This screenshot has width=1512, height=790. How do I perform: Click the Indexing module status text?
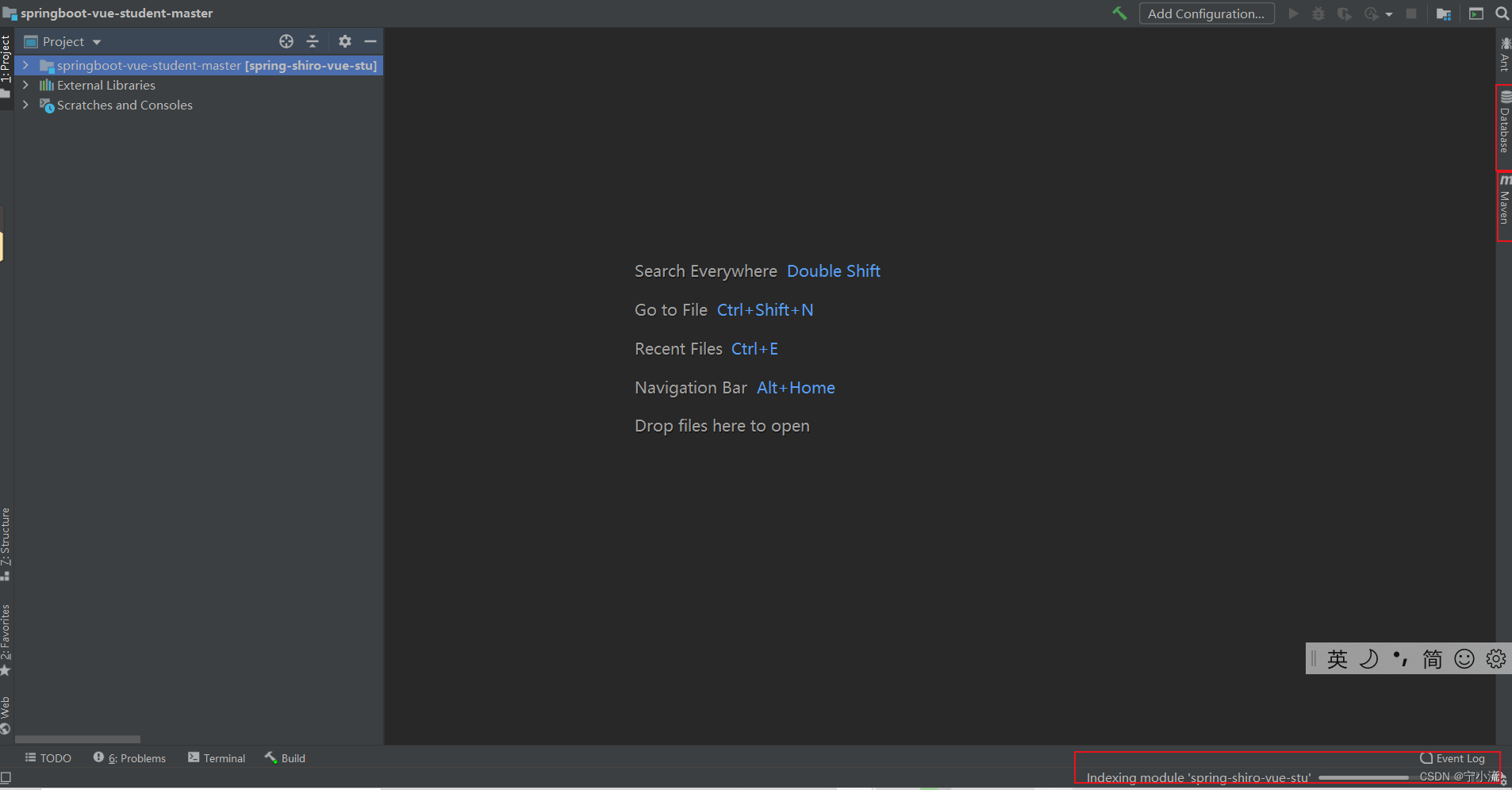(x=1198, y=778)
